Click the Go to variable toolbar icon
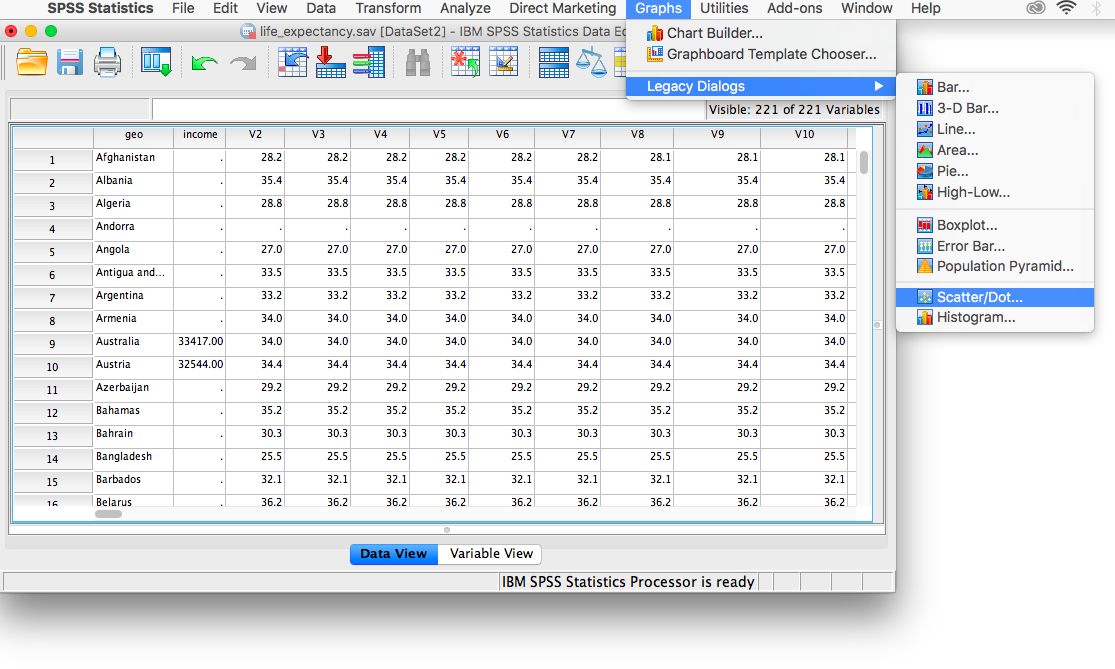Screen dimensions: 1115x669 [x=331, y=63]
